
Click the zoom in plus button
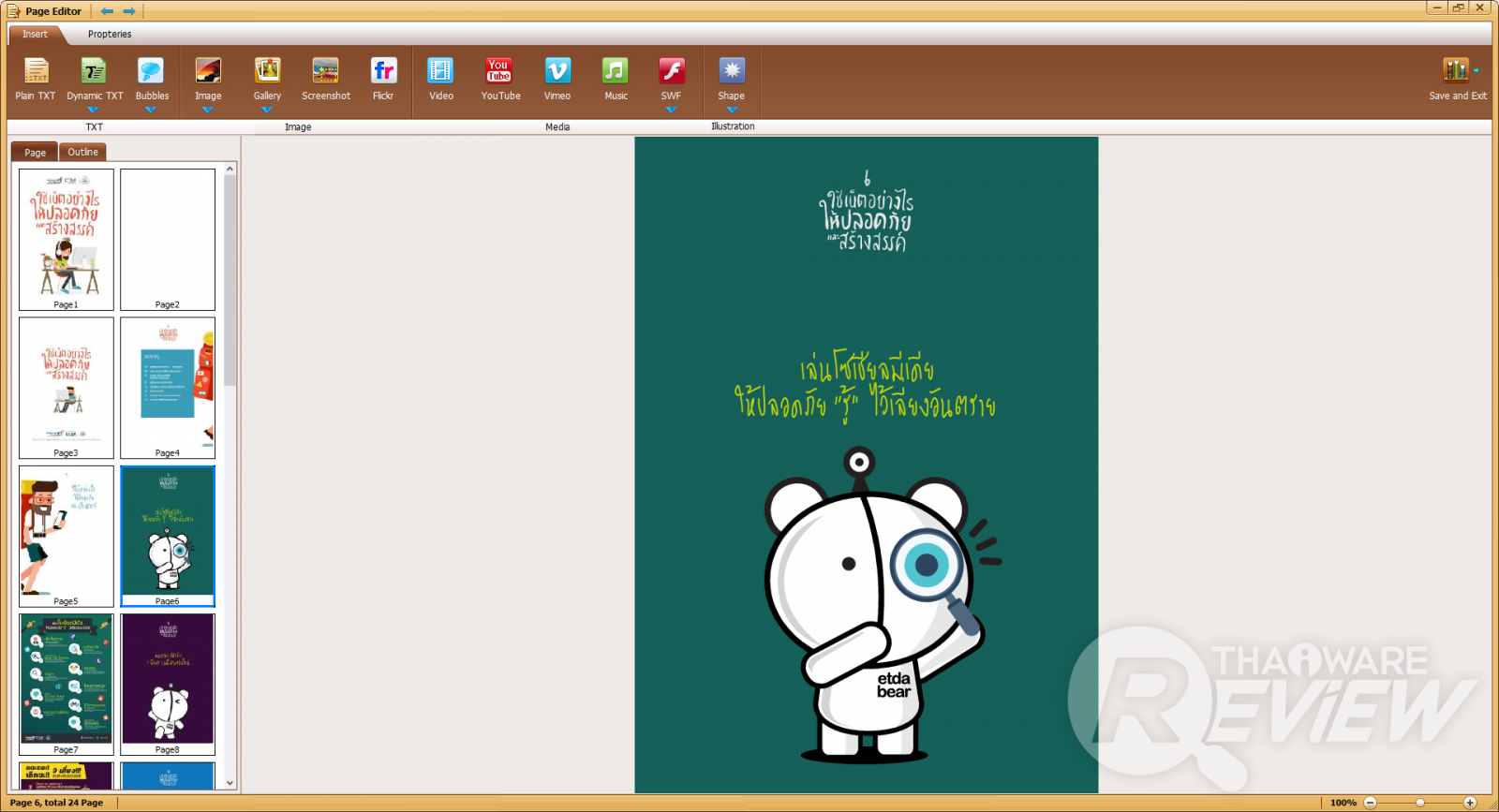coord(1470,803)
